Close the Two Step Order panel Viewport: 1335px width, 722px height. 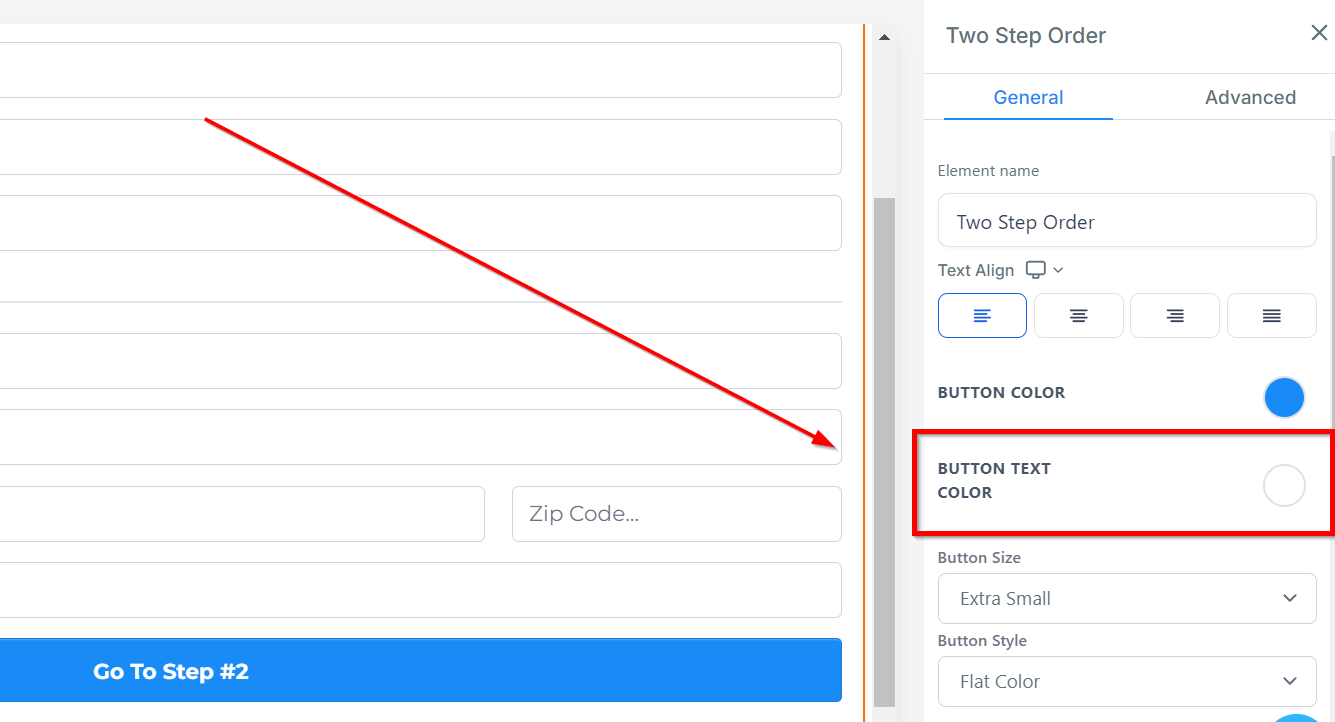1319,34
